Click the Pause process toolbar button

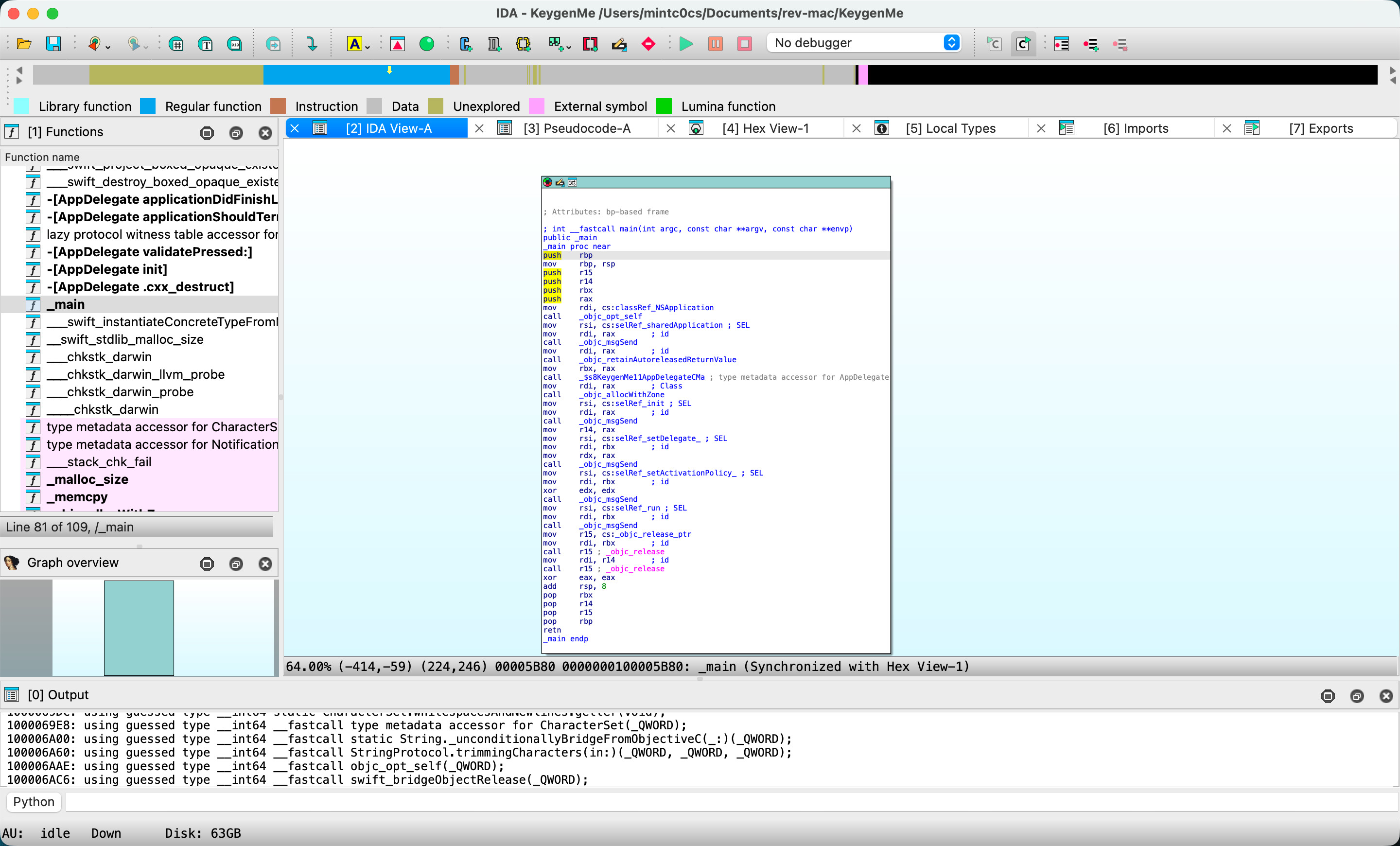716,44
